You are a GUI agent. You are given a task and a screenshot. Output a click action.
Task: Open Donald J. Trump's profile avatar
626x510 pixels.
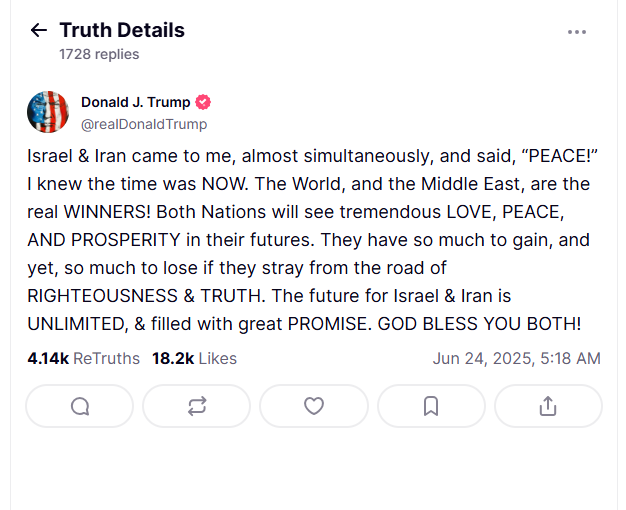(47, 112)
